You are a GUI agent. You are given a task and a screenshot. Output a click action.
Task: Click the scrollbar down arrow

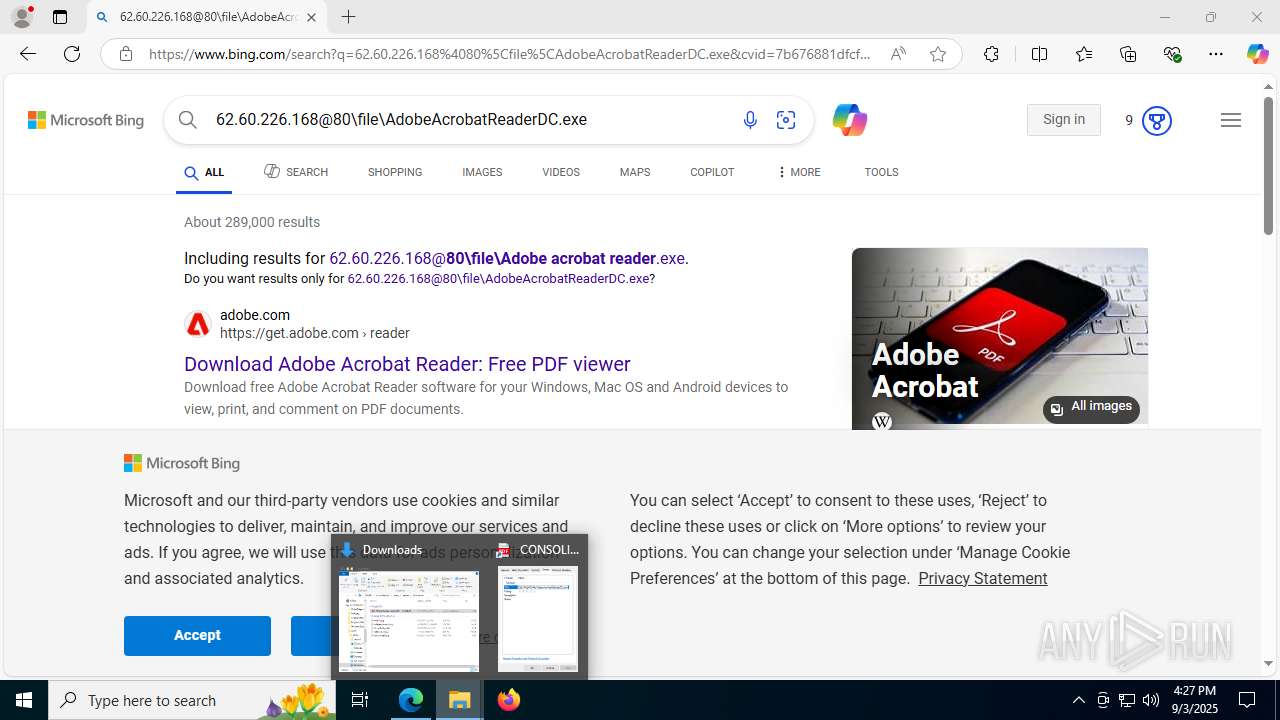[x=1268, y=663]
